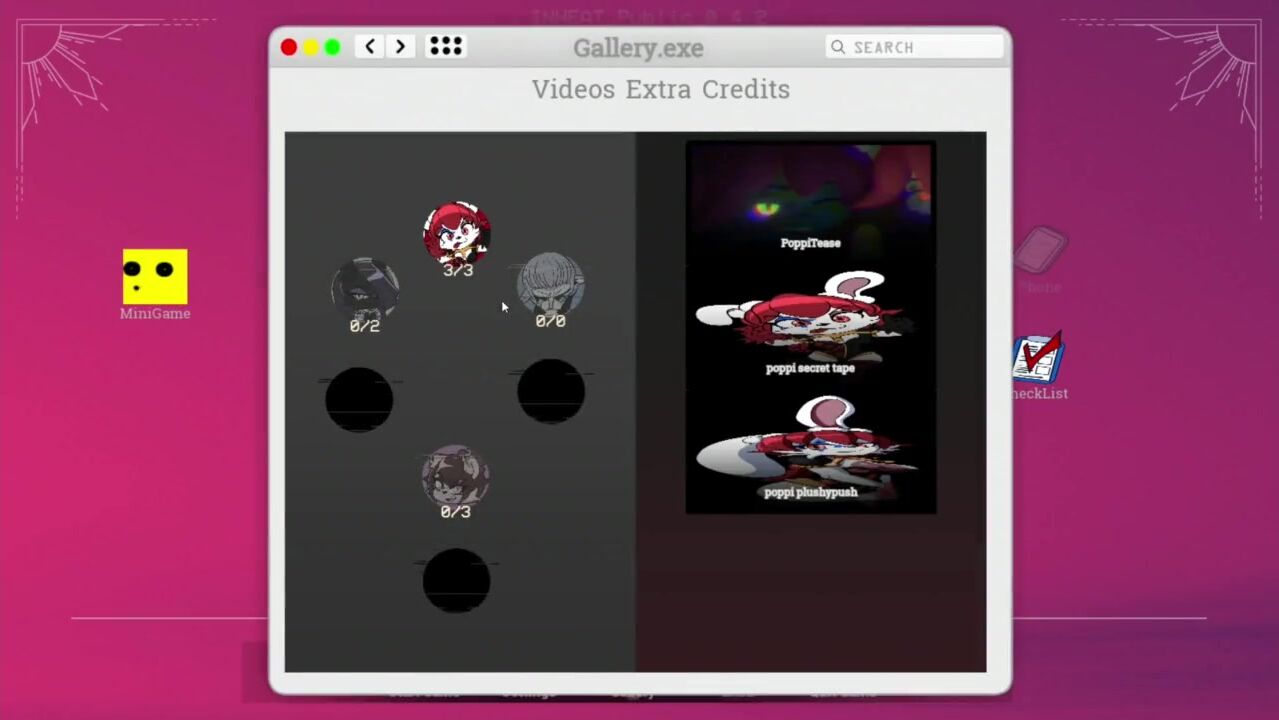Image resolution: width=1279 pixels, height=720 pixels.
Task: Open the grid view icon
Action: (x=445, y=47)
